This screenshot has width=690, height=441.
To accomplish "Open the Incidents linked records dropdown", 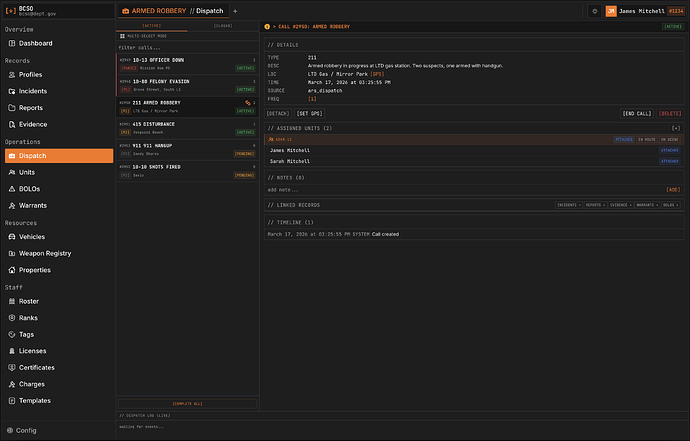I will point(569,205).
